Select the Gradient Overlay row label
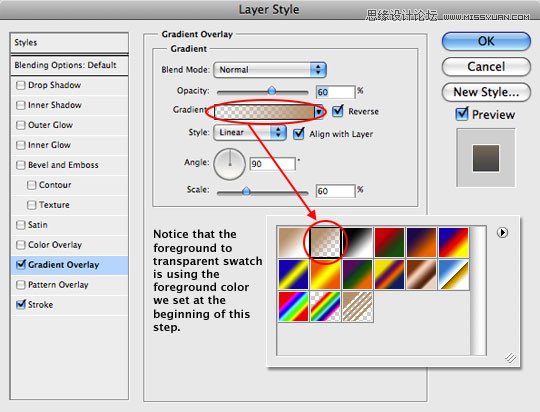The image size is (540, 412). pos(64,265)
